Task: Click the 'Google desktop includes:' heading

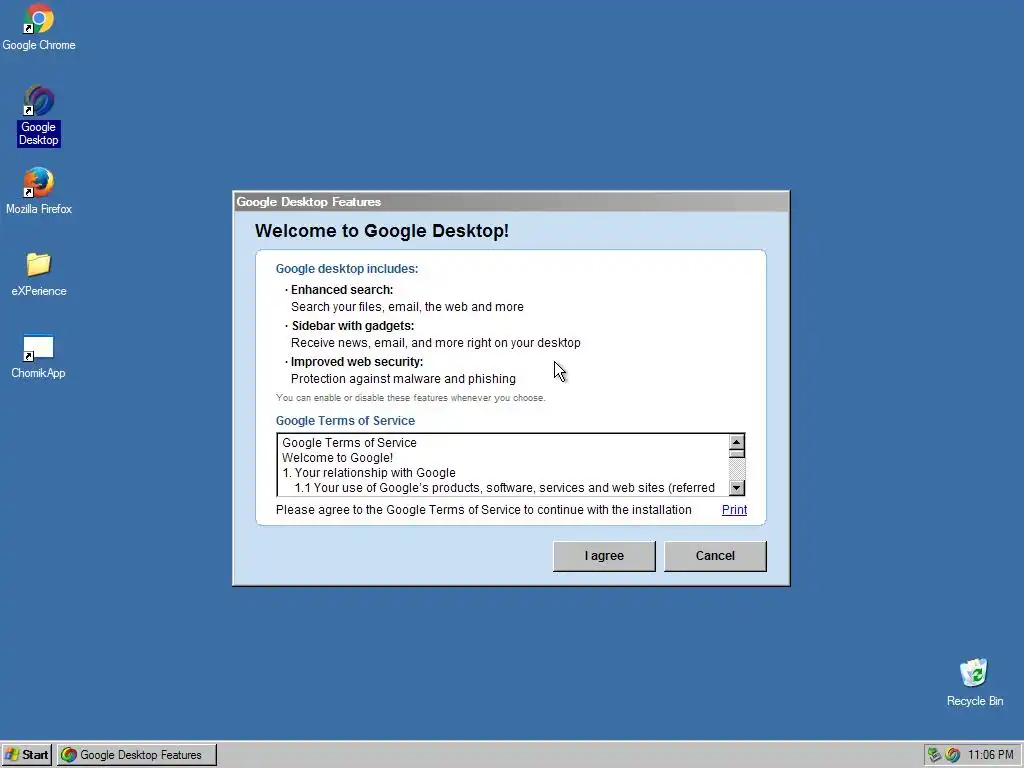Action: tap(347, 268)
